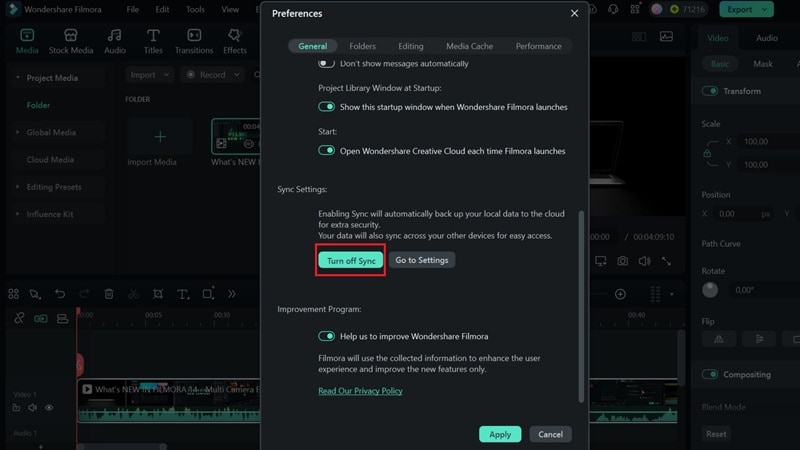Apply the preferences changes
The width and height of the screenshot is (800, 450).
[x=500, y=434]
